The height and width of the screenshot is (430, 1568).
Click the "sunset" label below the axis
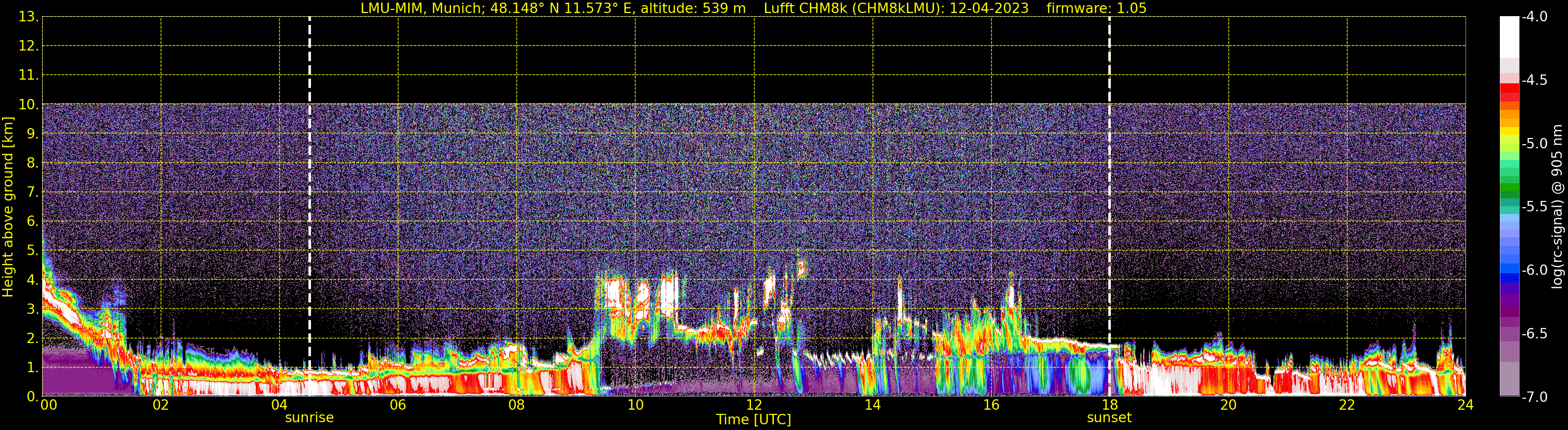point(1108,418)
